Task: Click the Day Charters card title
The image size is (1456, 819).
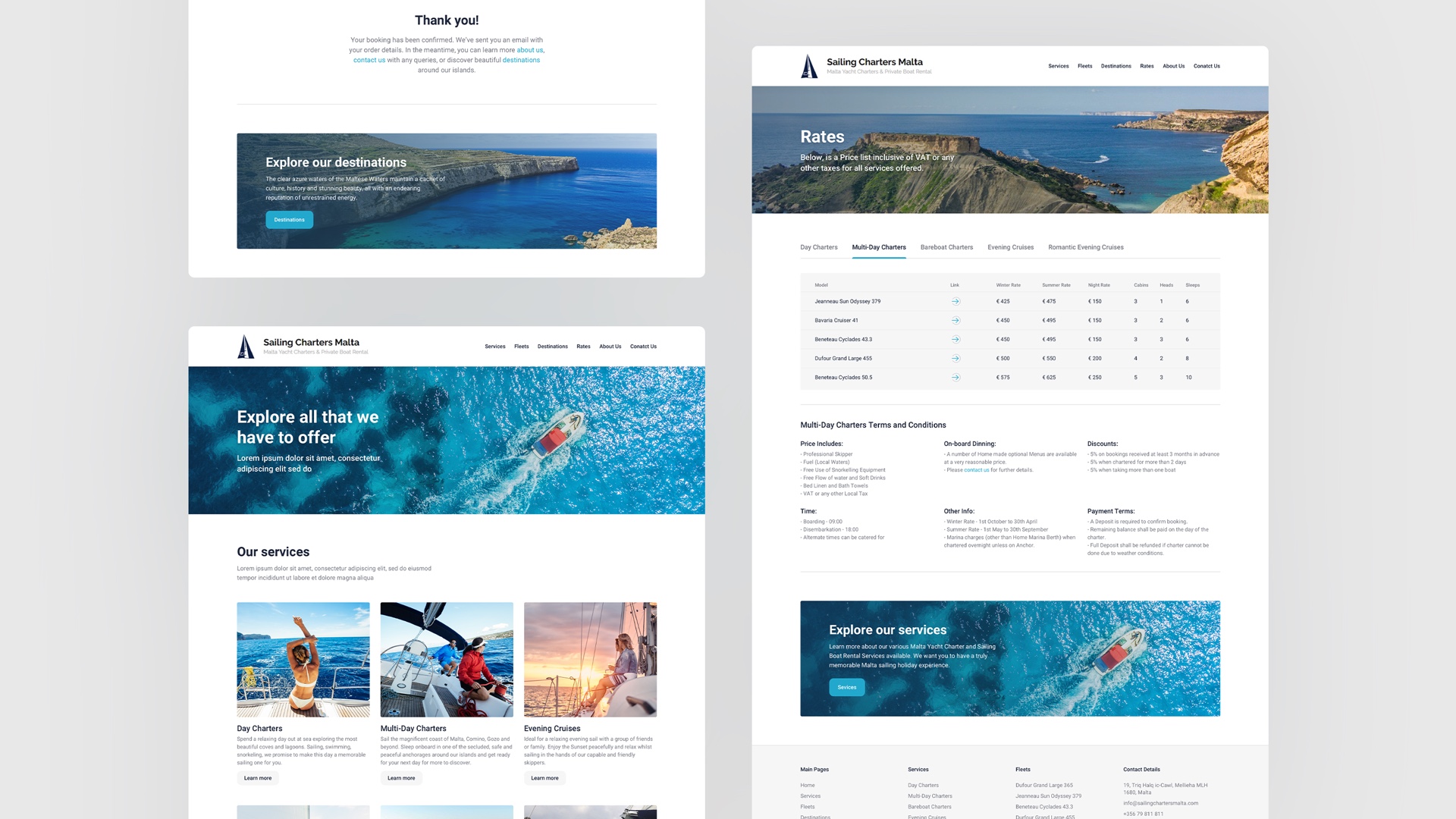Action: coord(259,729)
